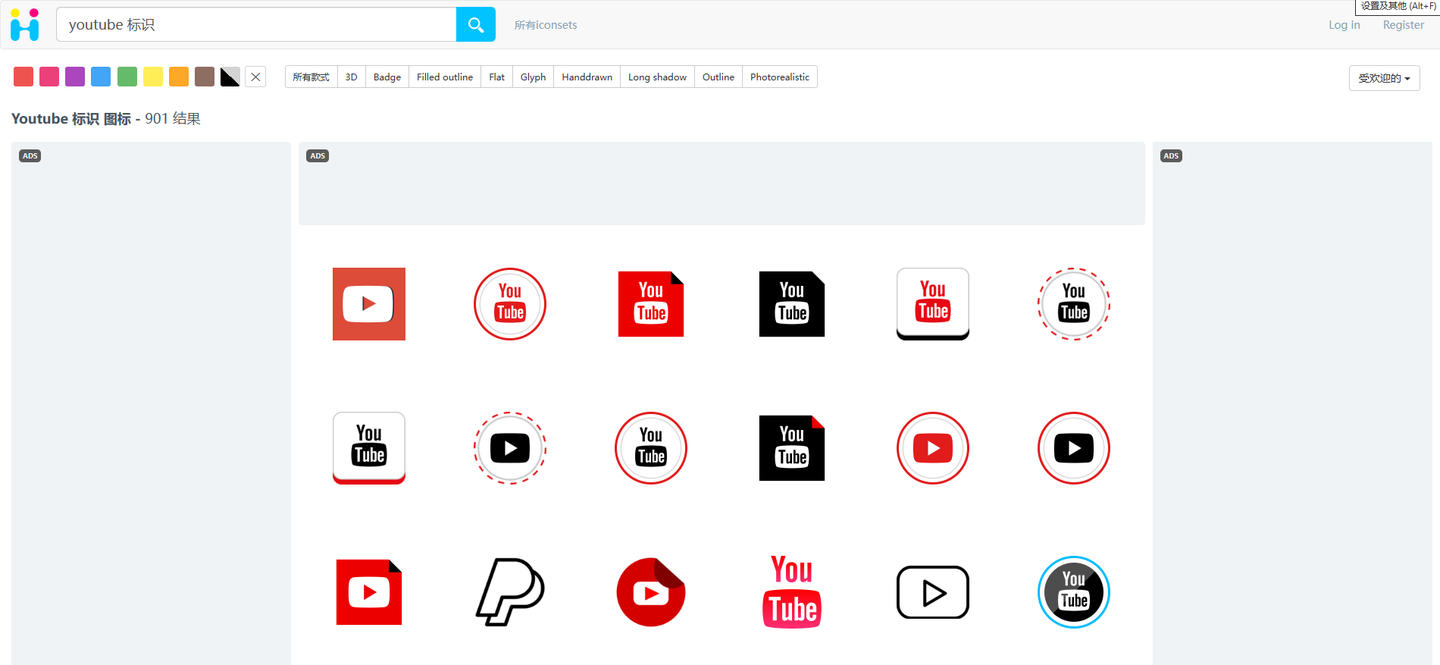
Task: Open the 受欢迎的 sort dropdown
Action: coord(1384,78)
